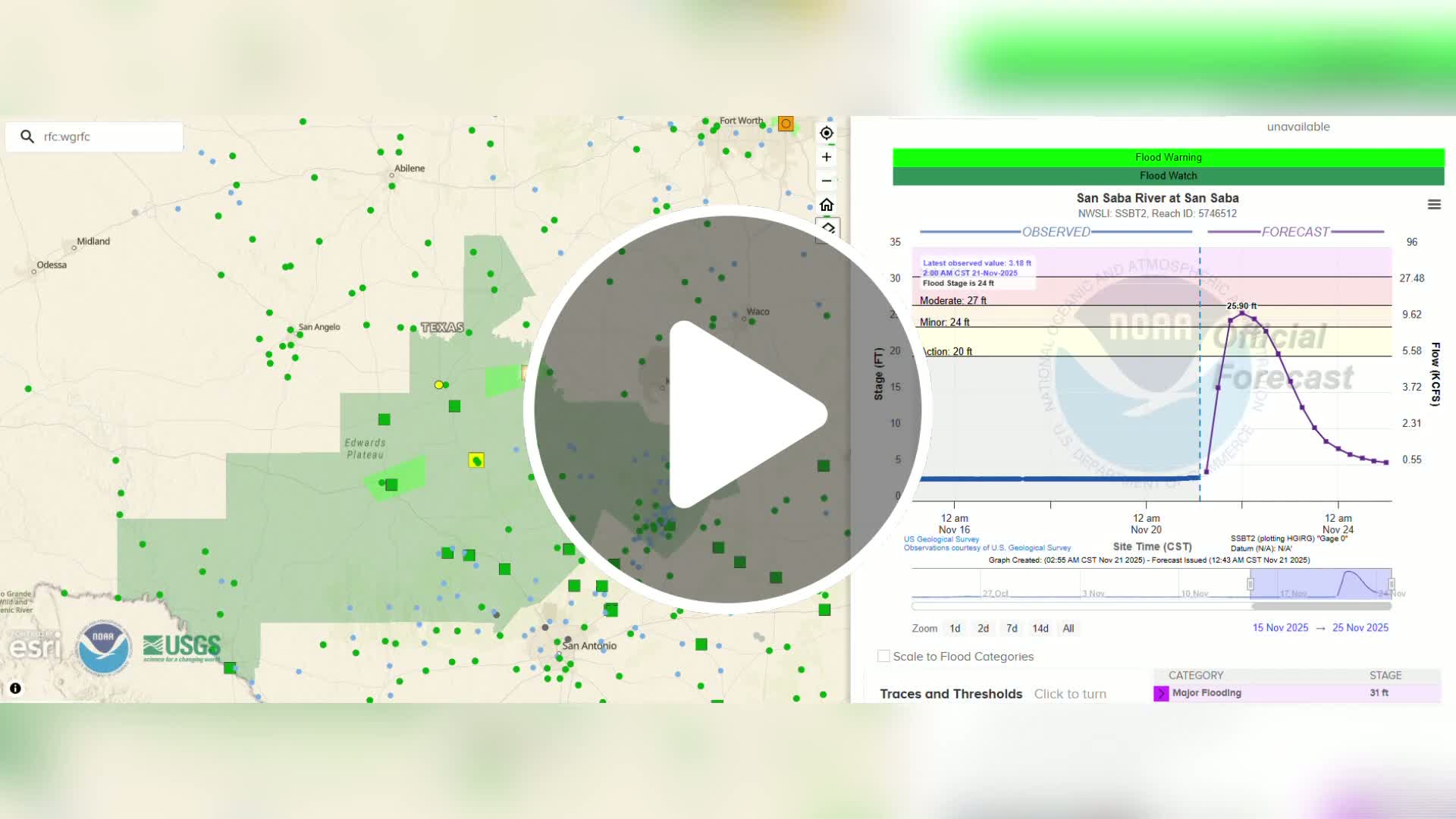Enable Scale to Flood Categories checkbox
This screenshot has width=1456, height=819.
coord(883,656)
